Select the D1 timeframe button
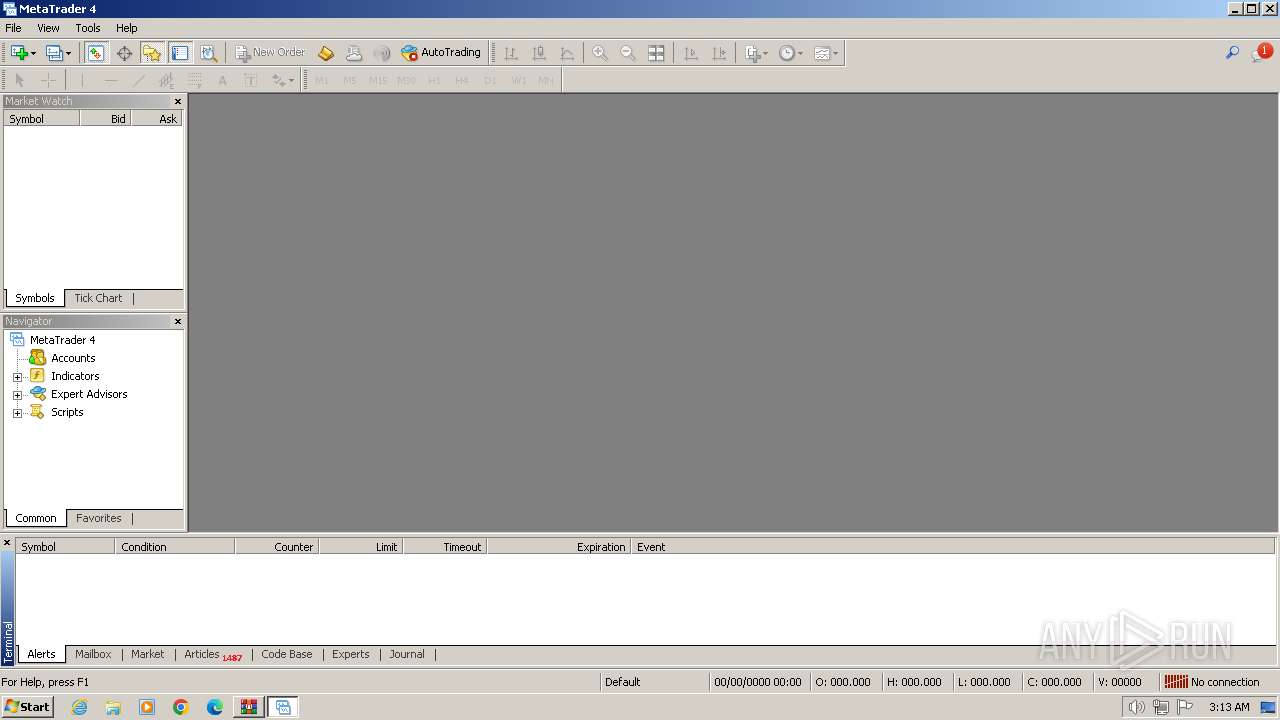The width and height of the screenshot is (1280, 720). tap(490, 80)
